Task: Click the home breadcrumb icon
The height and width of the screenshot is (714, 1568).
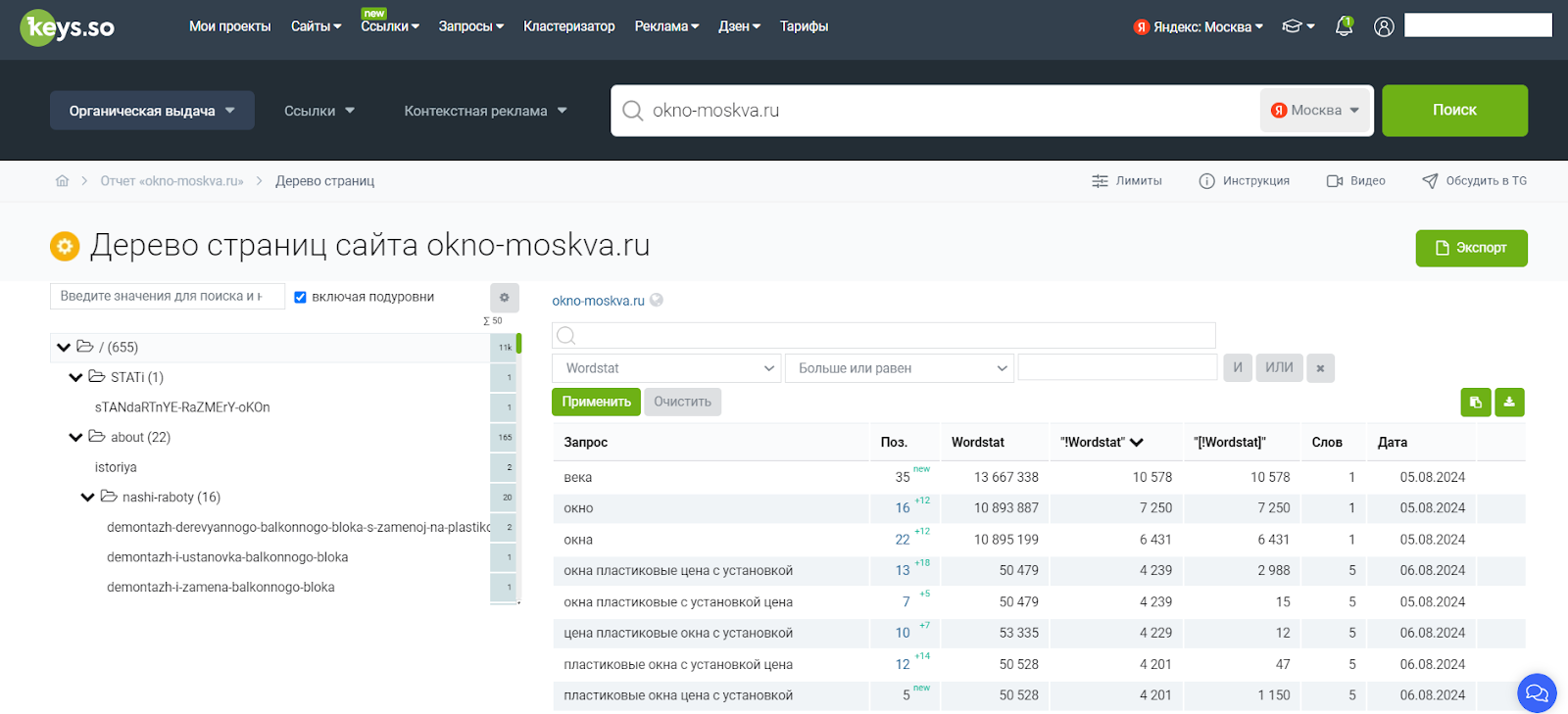Action: coord(63,181)
